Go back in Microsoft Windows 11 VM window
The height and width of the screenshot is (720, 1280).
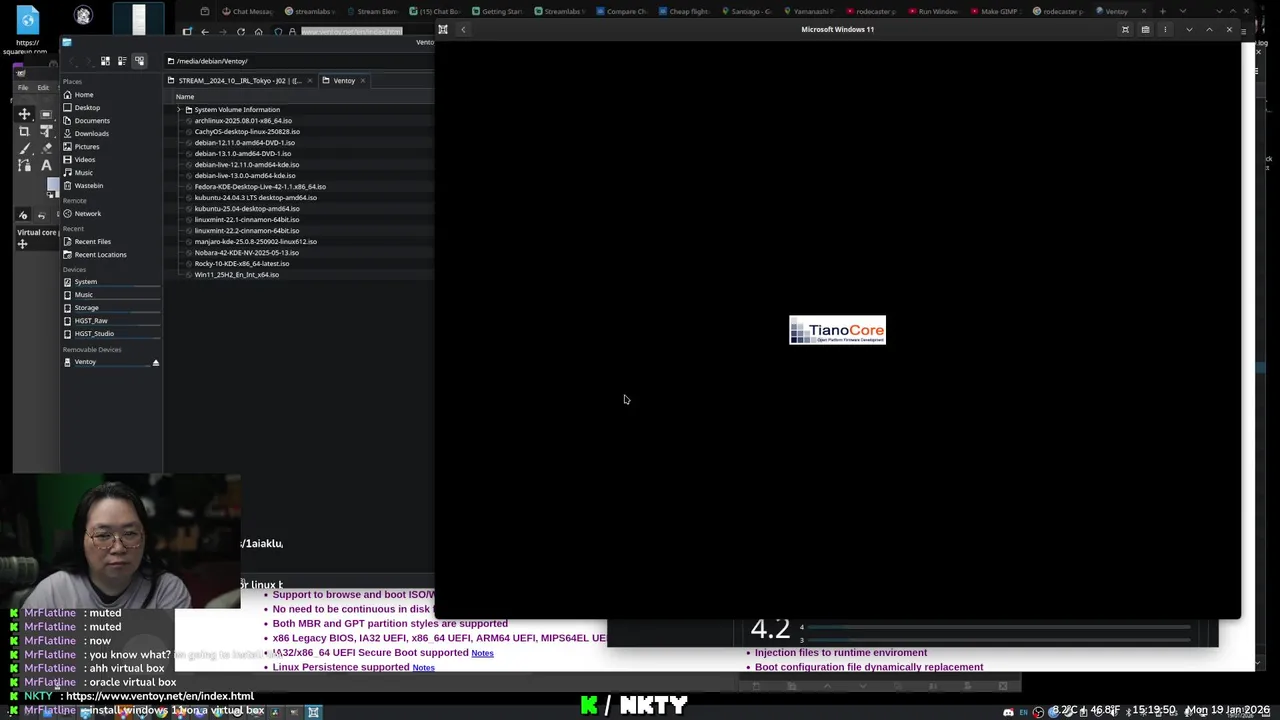(463, 30)
